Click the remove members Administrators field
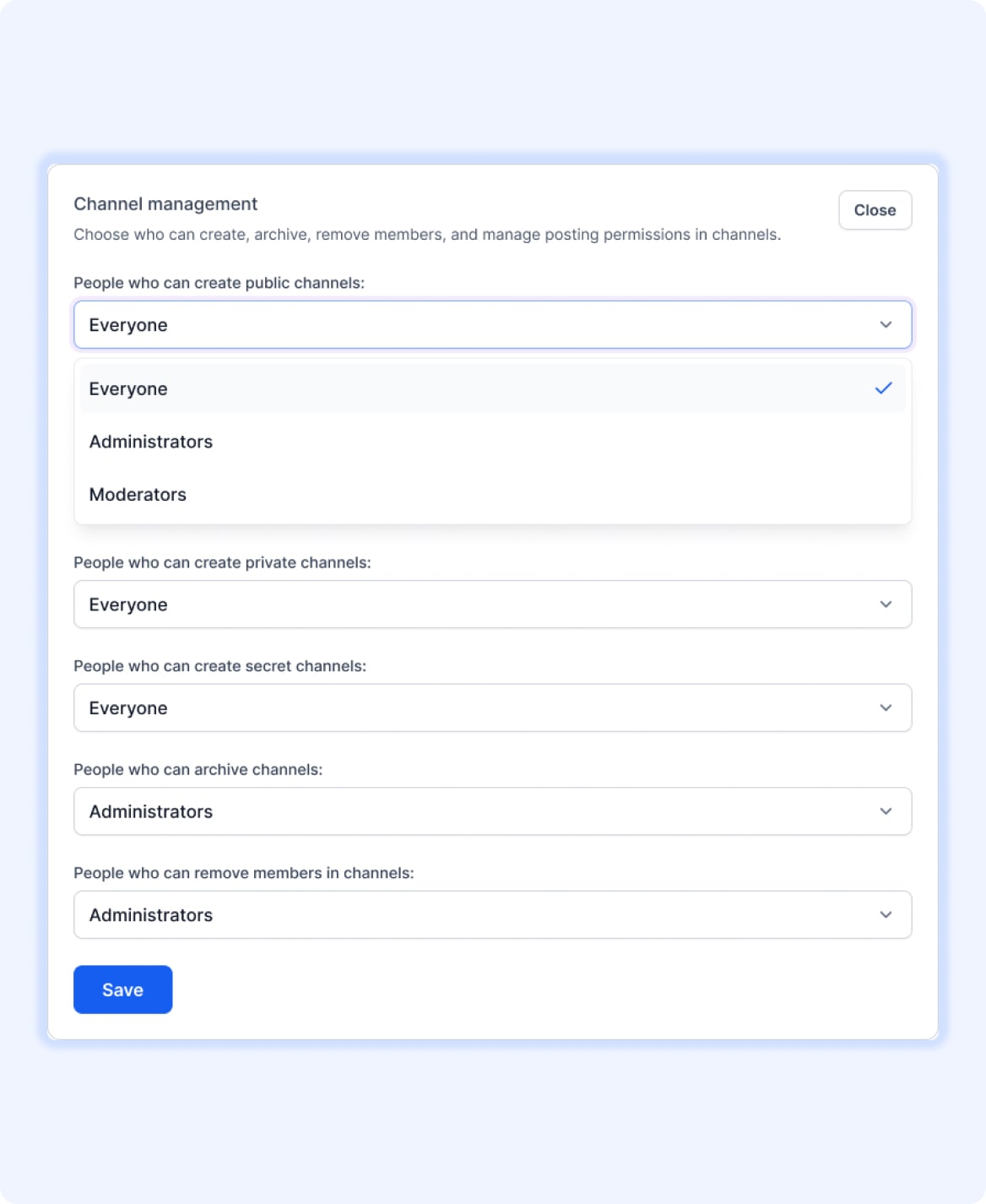Image resolution: width=986 pixels, height=1204 pixels. point(493,914)
